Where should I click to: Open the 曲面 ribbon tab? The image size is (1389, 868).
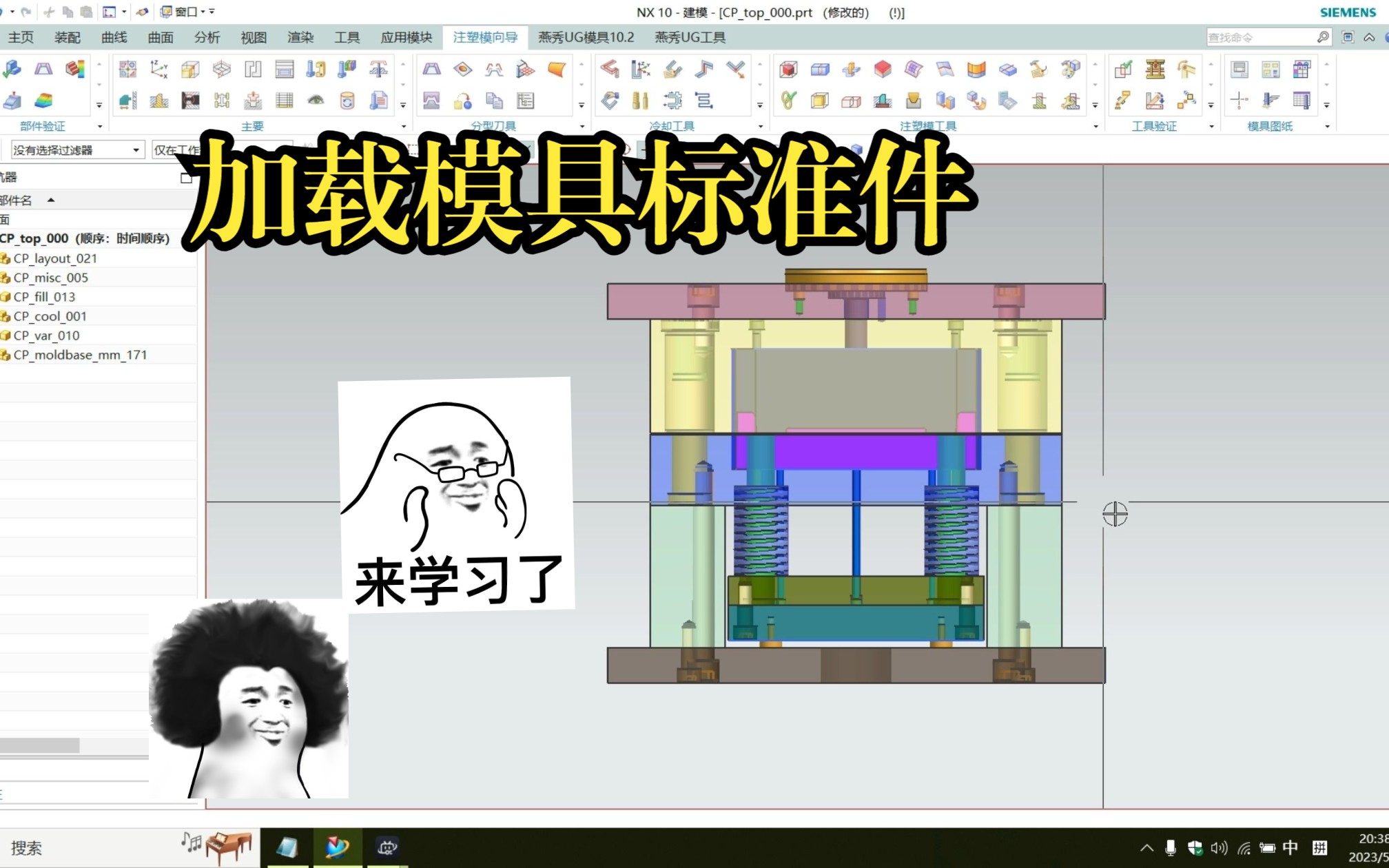click(x=161, y=37)
